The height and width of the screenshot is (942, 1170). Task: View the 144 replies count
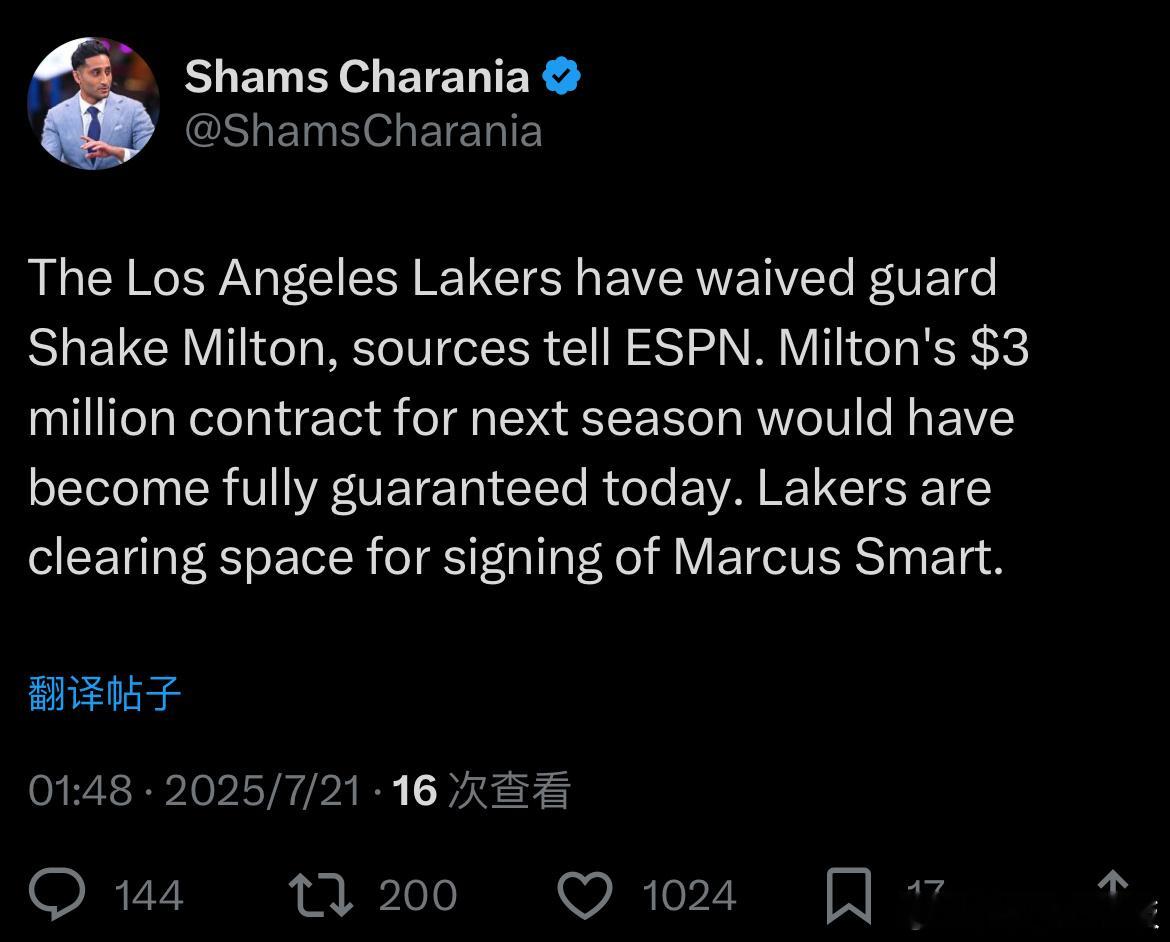[x=148, y=895]
